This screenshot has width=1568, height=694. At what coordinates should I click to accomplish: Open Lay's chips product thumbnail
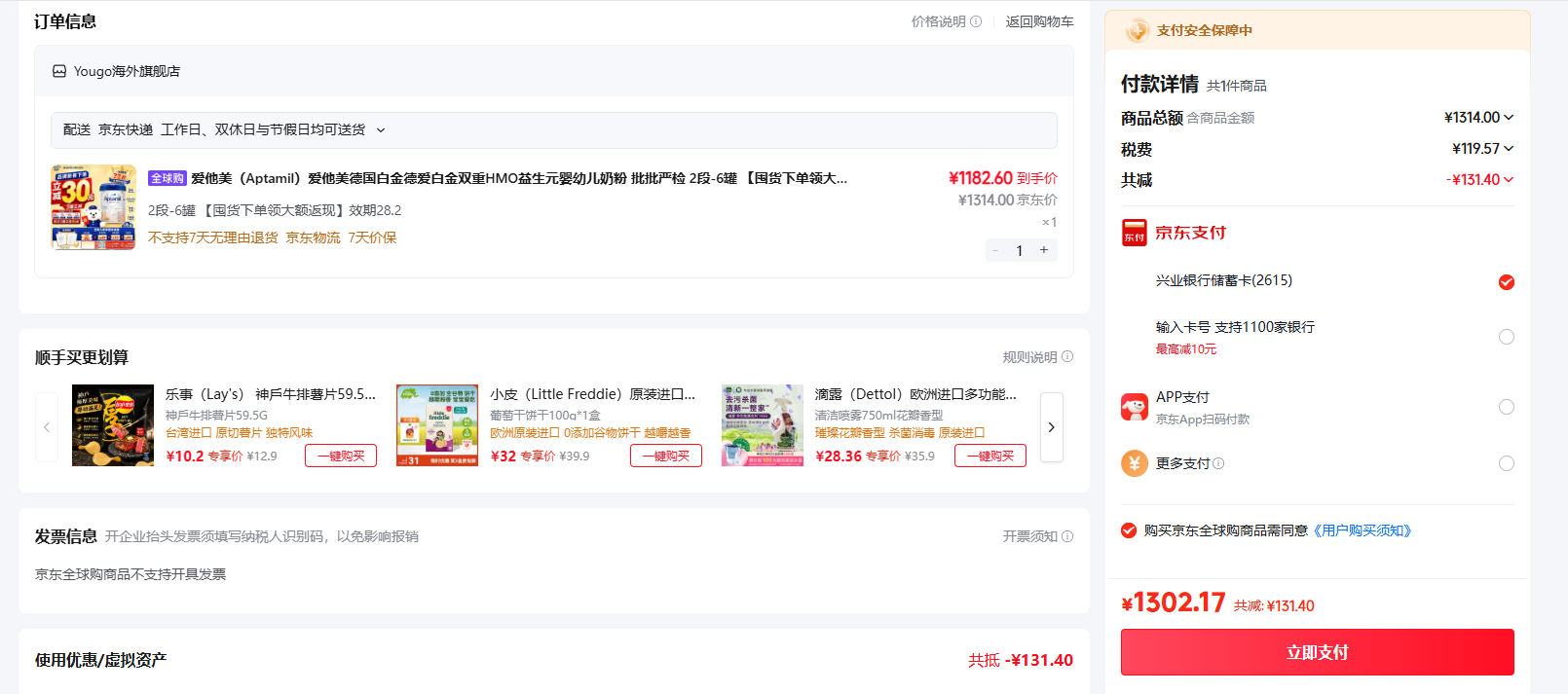113,425
